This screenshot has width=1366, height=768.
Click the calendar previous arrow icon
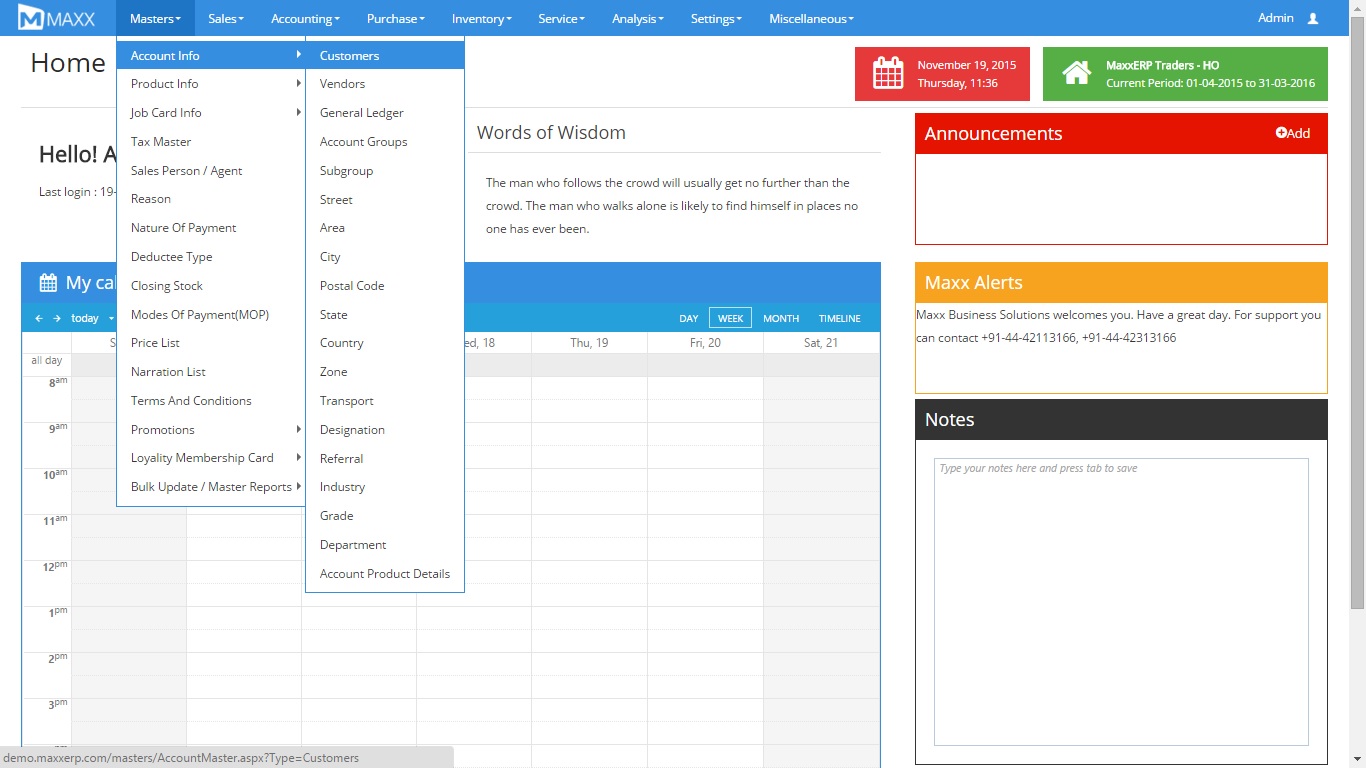pyautogui.click(x=39, y=318)
